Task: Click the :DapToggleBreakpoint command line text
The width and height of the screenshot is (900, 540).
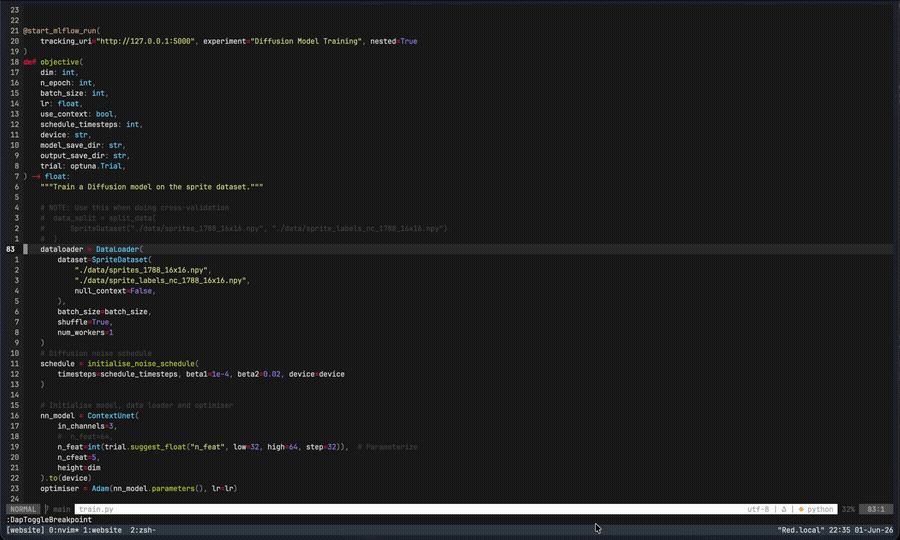Action: 49,520
